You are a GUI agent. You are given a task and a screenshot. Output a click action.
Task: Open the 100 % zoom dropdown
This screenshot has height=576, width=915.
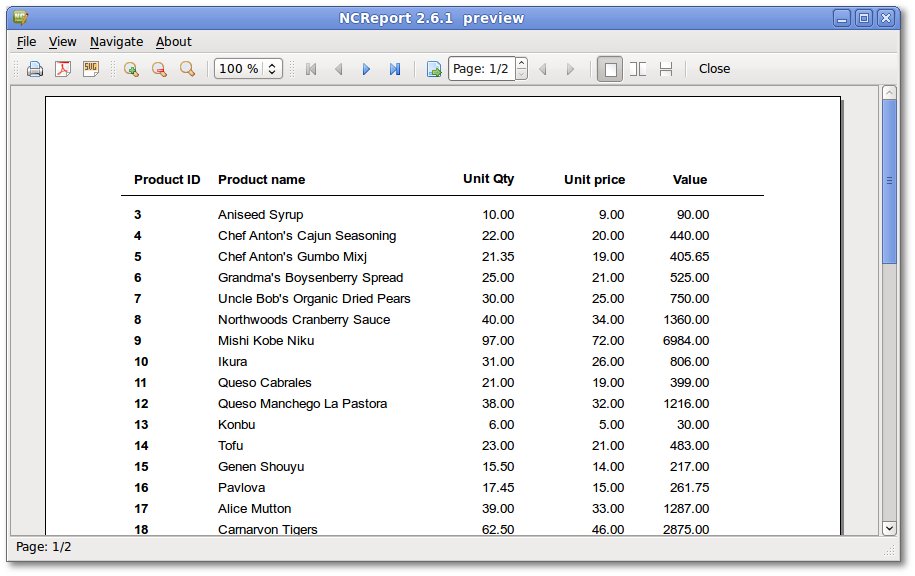[248, 69]
